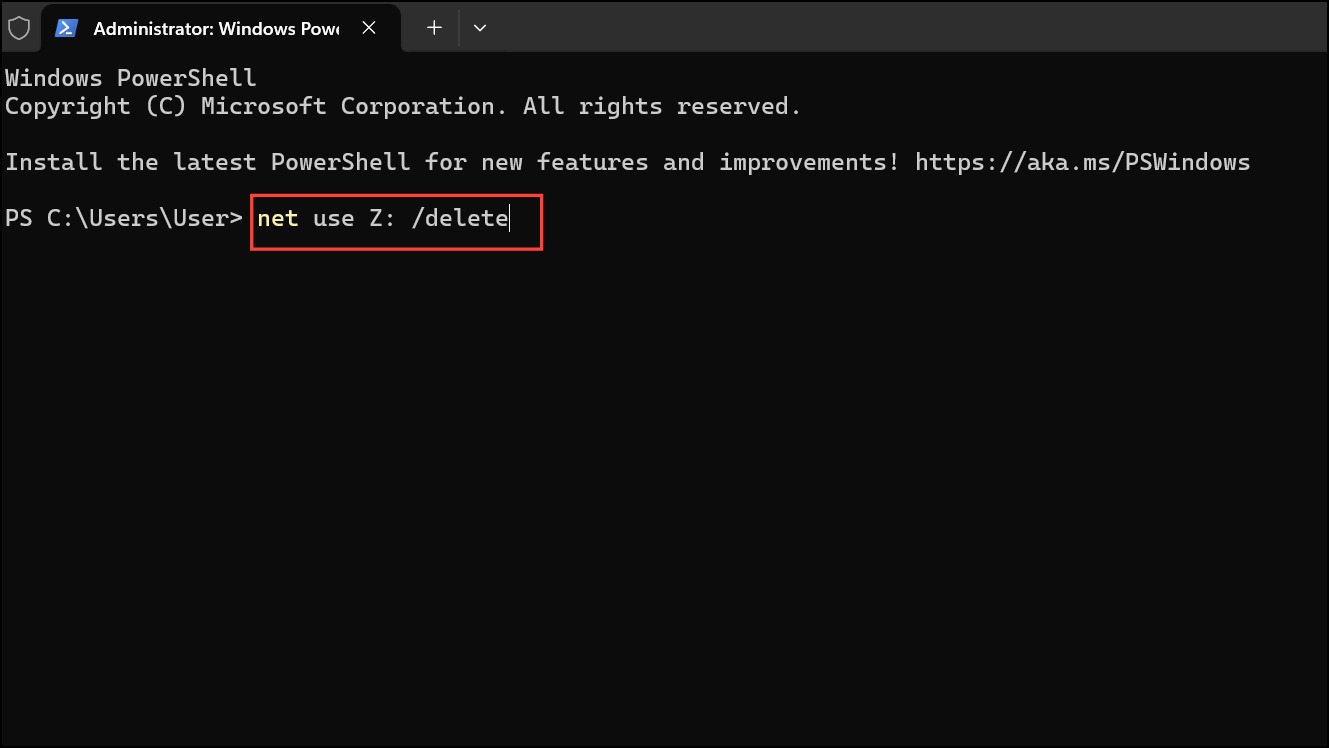Place the cursor at the end of the command line

511,218
